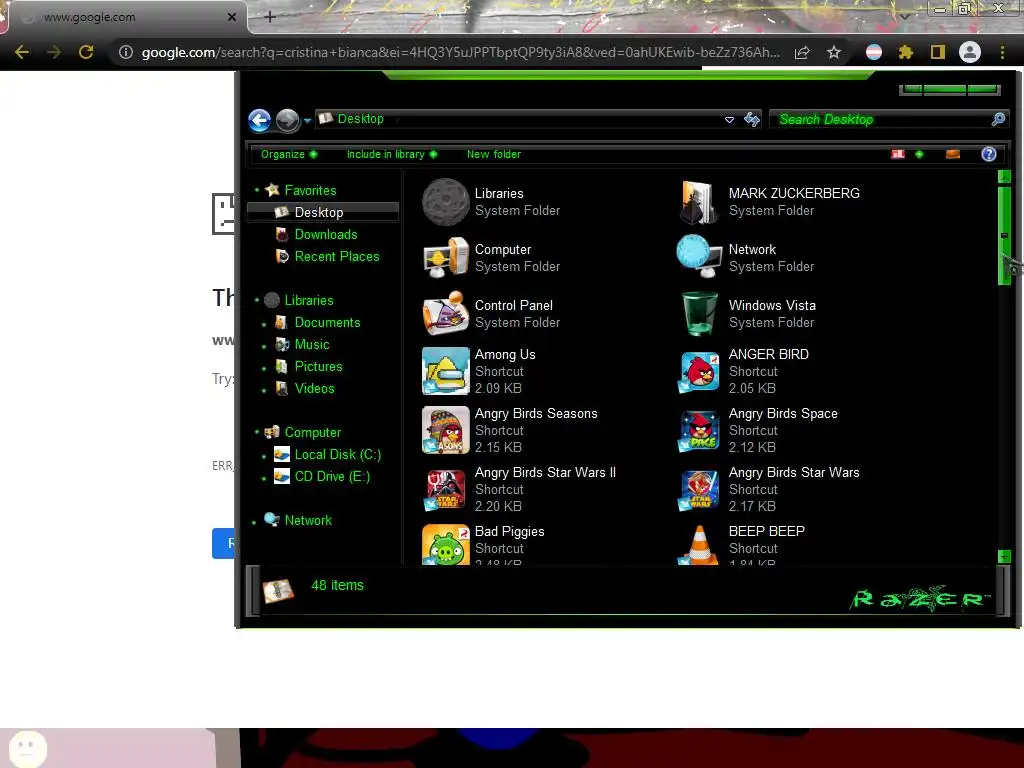Image resolution: width=1024 pixels, height=768 pixels.
Task: Open Local Disk (C:) in navigation pane
Action: point(338,455)
